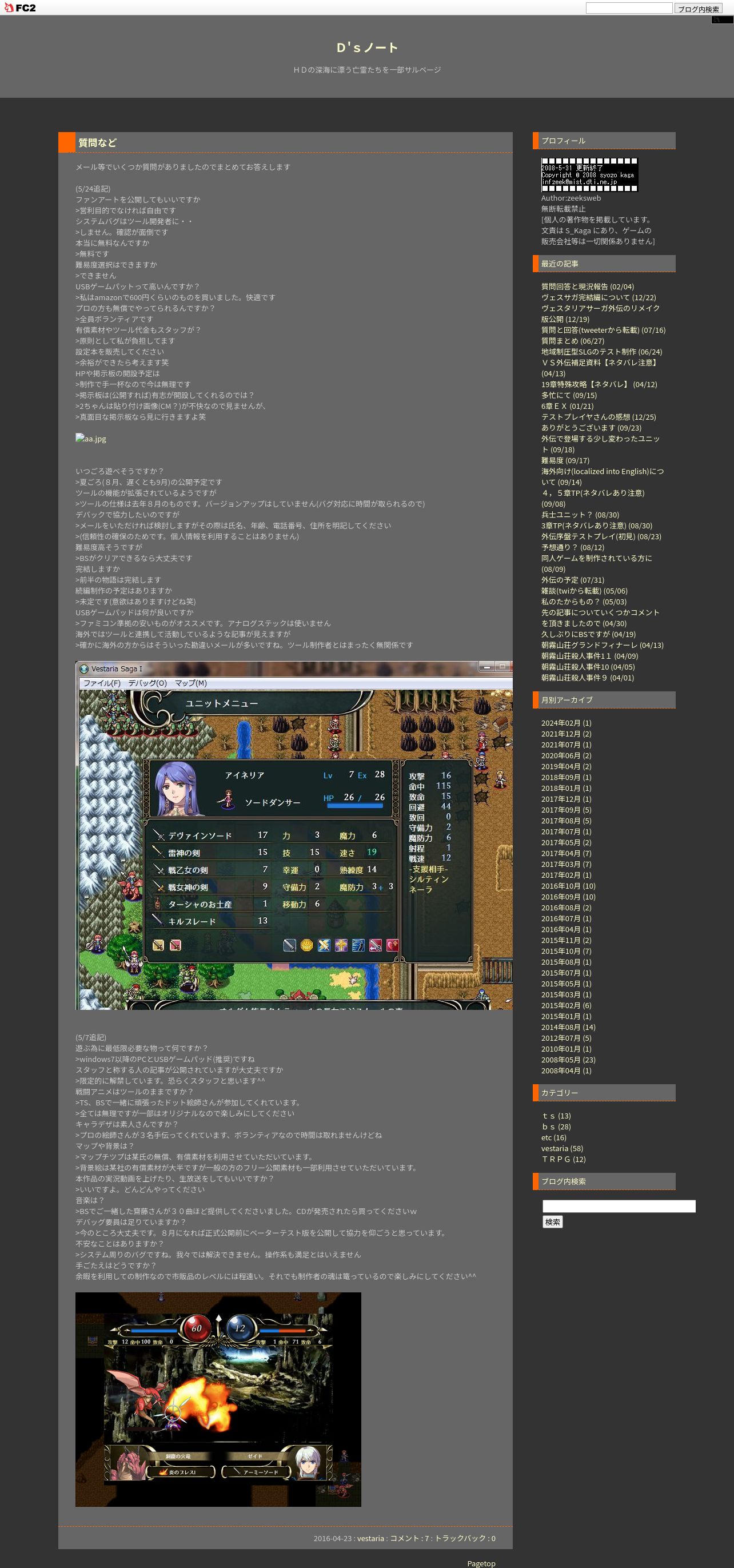Open recent article 質問回答と現況報告

click(x=587, y=286)
